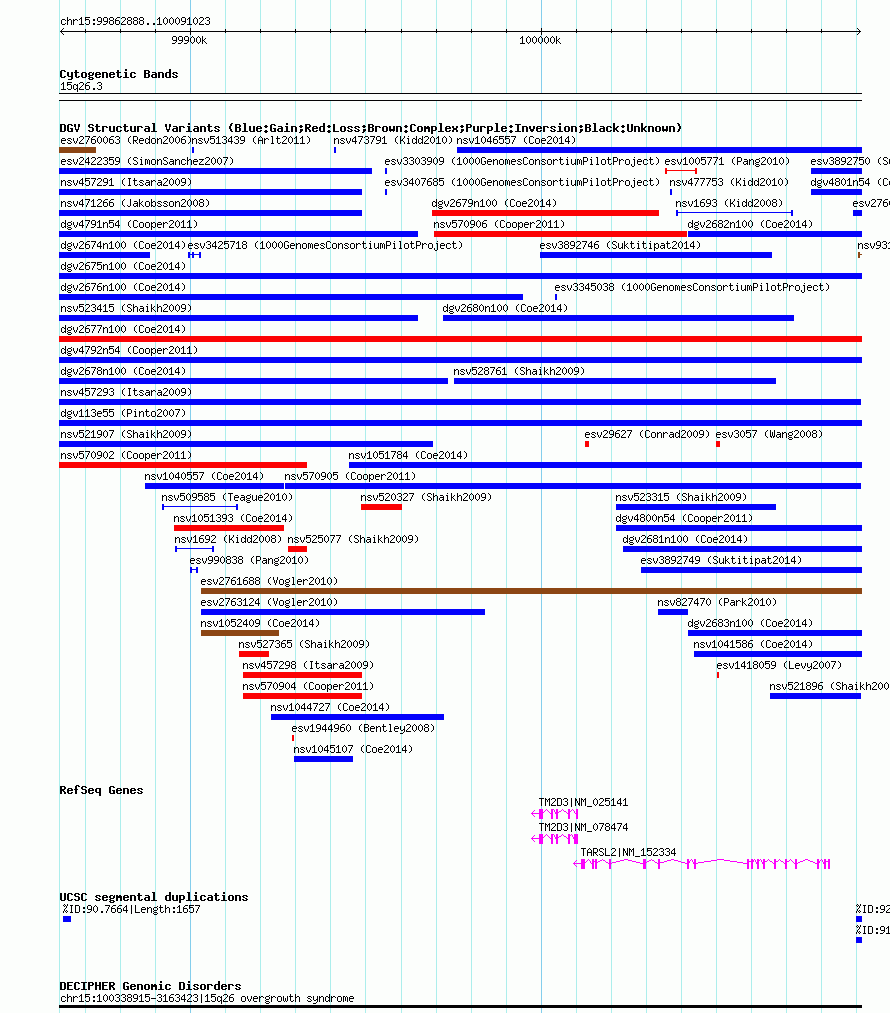Click the nsv520327 (Shaikh2009) red bar
Screen dimensions: 890x1013
click(381, 507)
